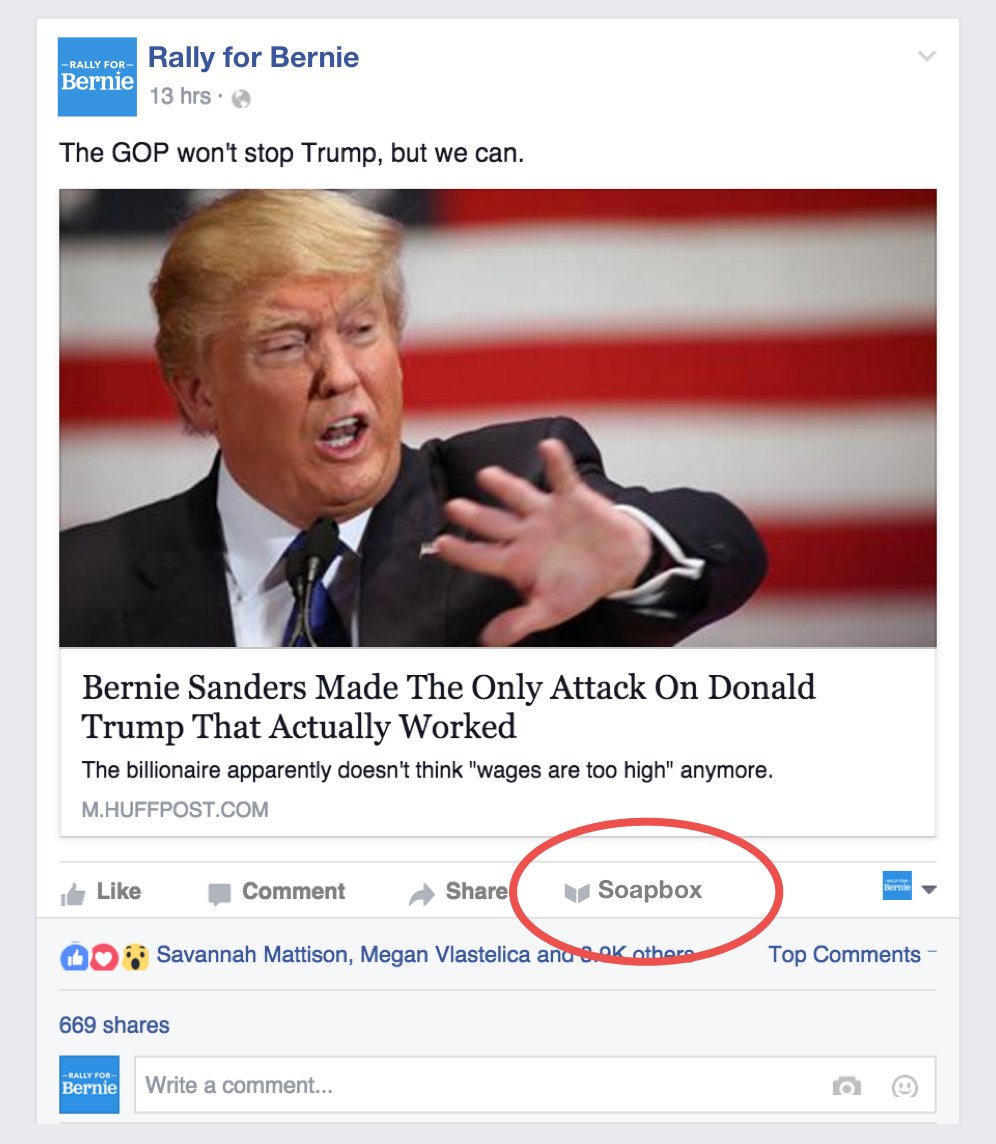Viewport: 996px width, 1144px height.
Task: Open the Rally for Bernie page name link
Action: coord(254,57)
